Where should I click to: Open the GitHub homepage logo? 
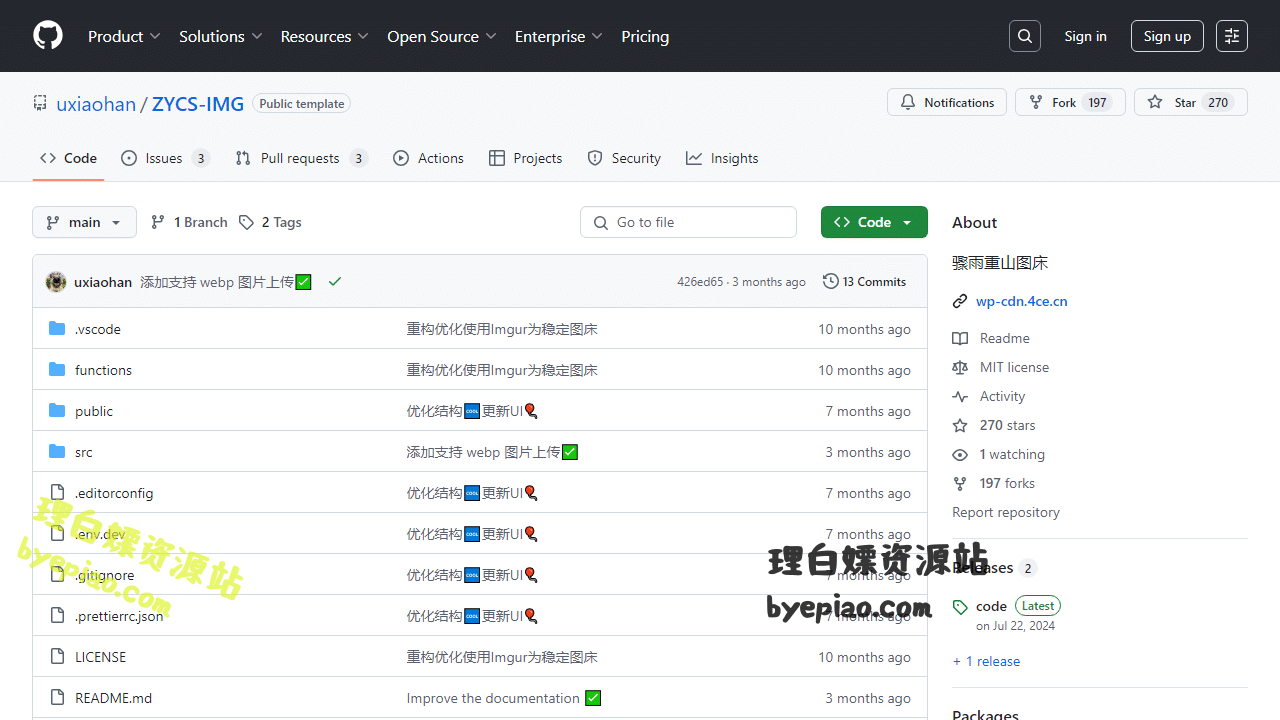tap(48, 36)
